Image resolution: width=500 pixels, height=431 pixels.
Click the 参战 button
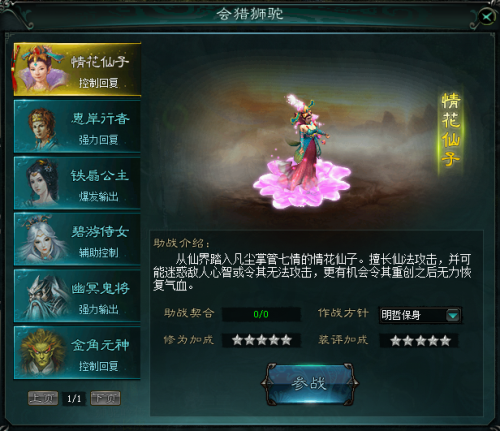310,384
